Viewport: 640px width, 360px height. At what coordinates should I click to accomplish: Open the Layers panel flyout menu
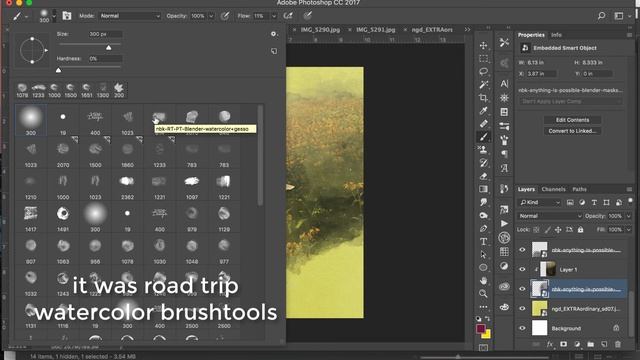coord(629,189)
